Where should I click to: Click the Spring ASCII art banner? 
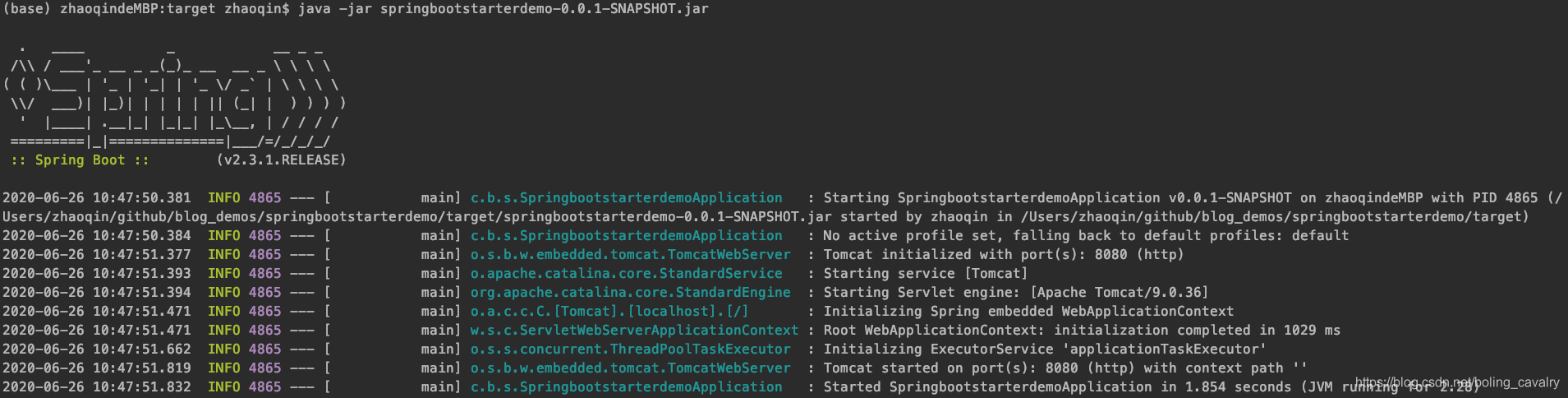click(x=174, y=95)
